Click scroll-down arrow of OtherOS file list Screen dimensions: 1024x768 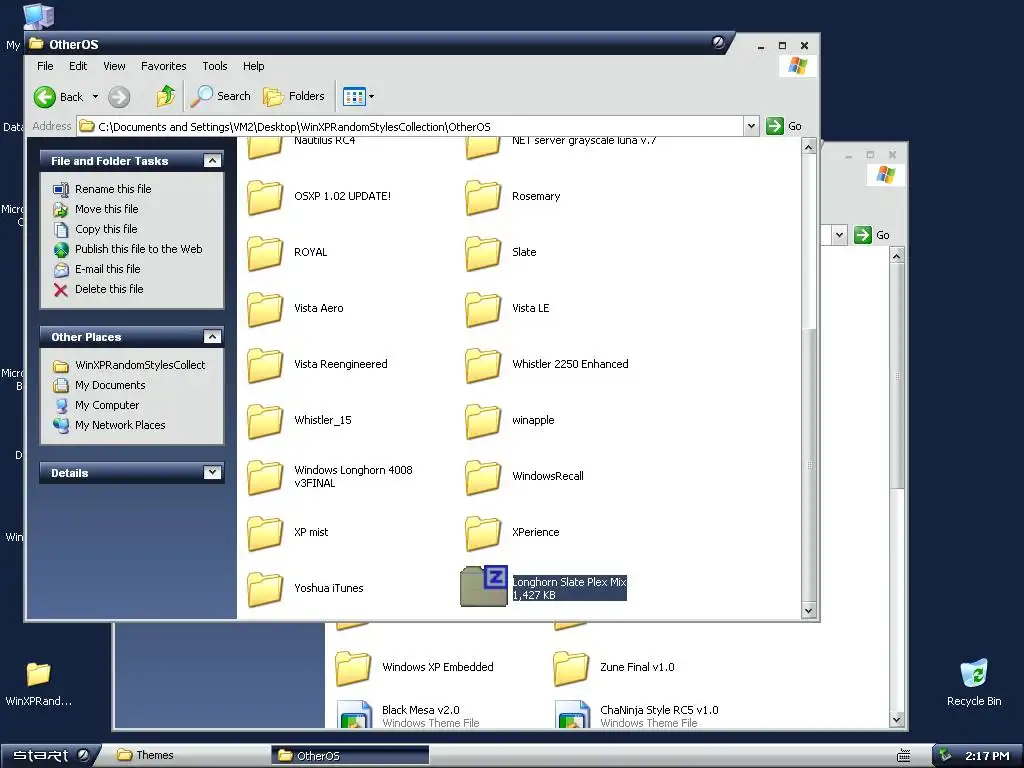point(808,611)
